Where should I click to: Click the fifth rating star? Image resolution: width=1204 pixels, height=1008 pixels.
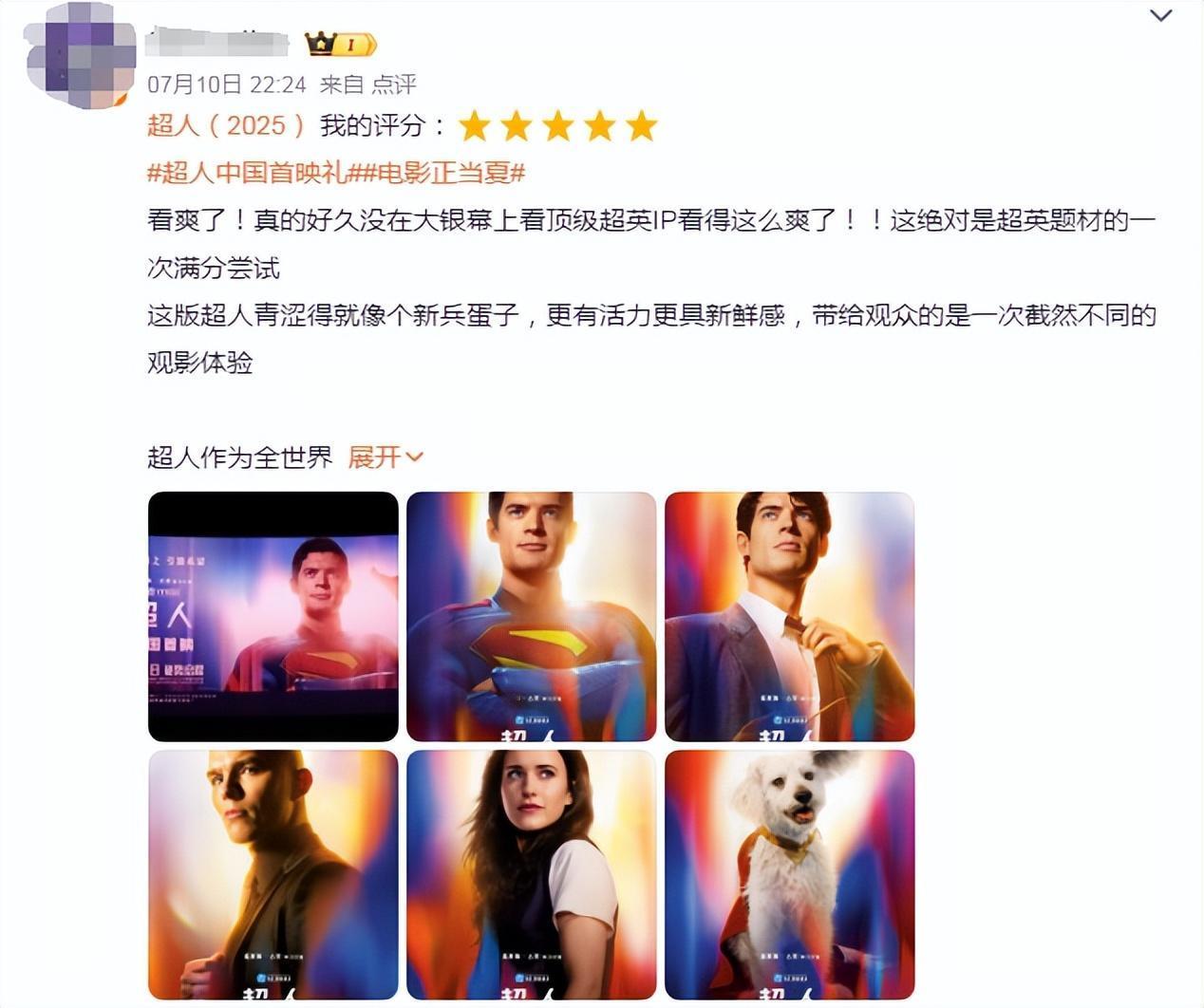(x=641, y=125)
